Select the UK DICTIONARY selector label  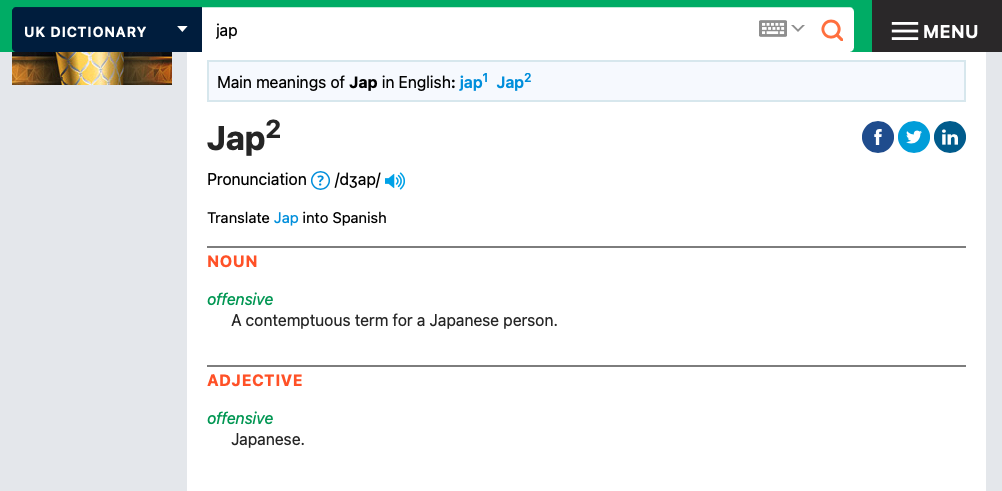[85, 32]
